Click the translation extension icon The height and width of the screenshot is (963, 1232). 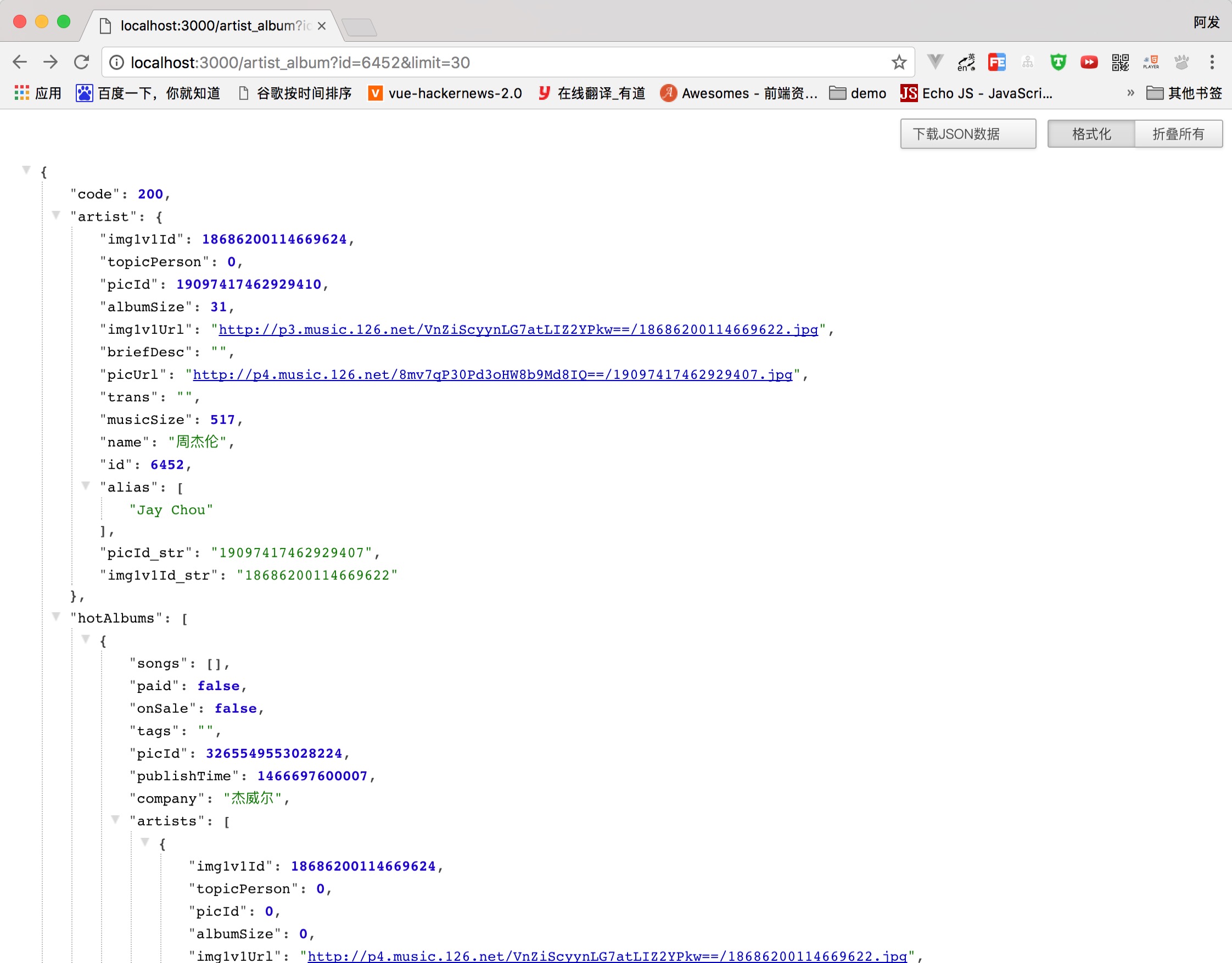click(x=966, y=62)
